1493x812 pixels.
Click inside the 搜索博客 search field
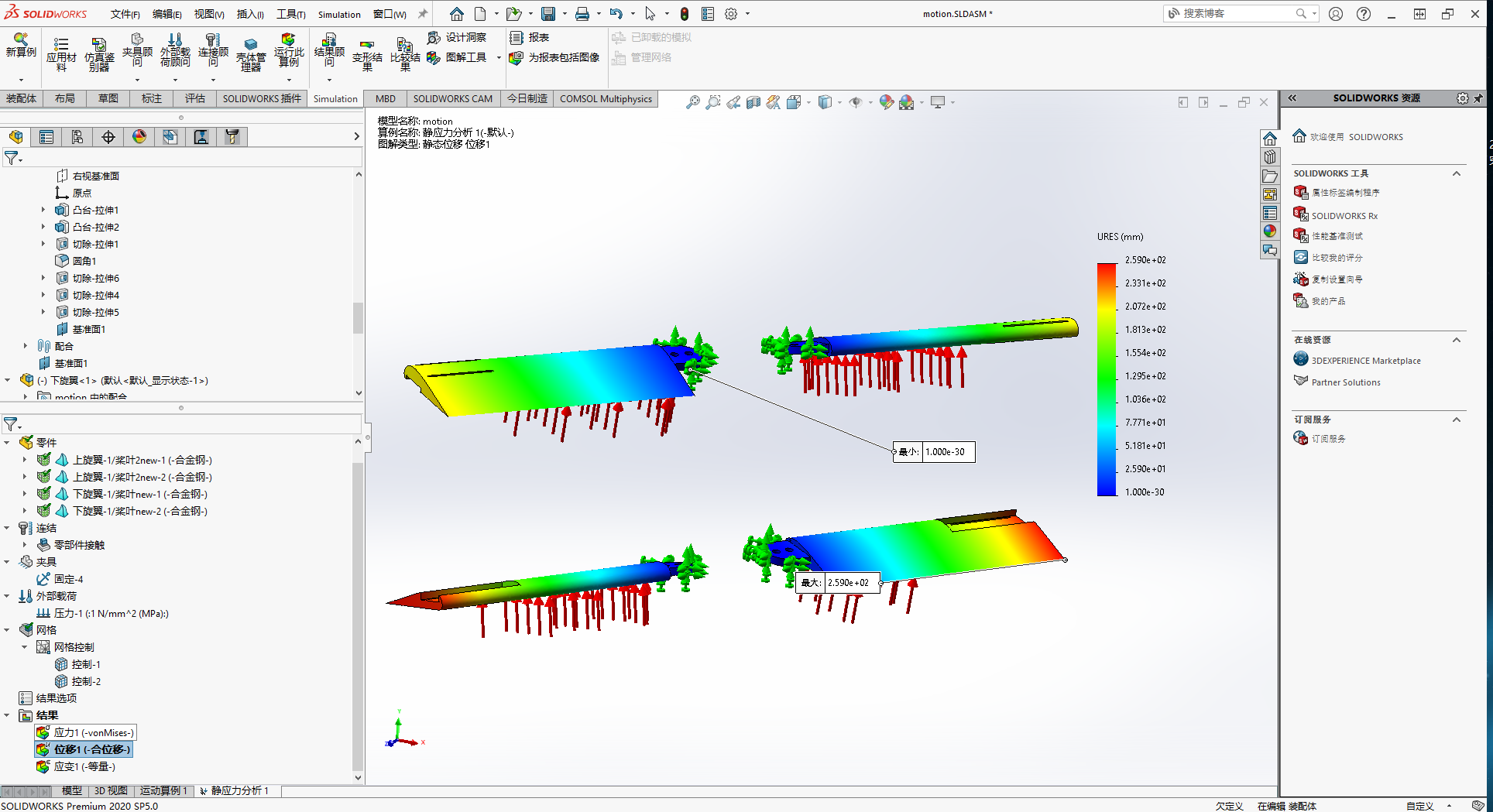click(x=1239, y=13)
